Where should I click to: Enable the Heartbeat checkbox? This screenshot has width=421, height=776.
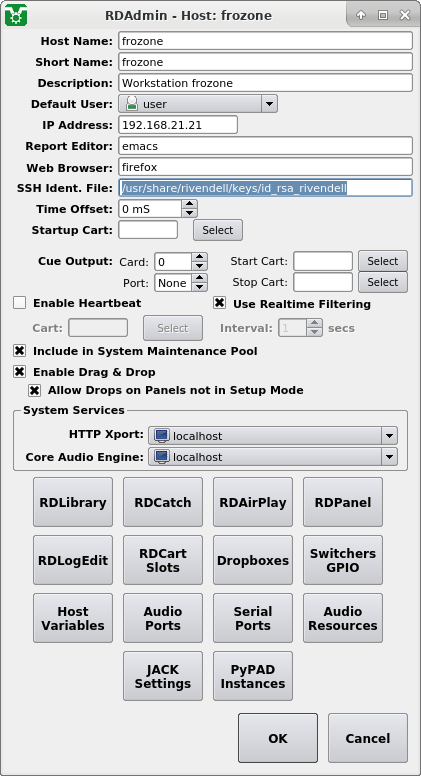pyautogui.click(x=19, y=303)
